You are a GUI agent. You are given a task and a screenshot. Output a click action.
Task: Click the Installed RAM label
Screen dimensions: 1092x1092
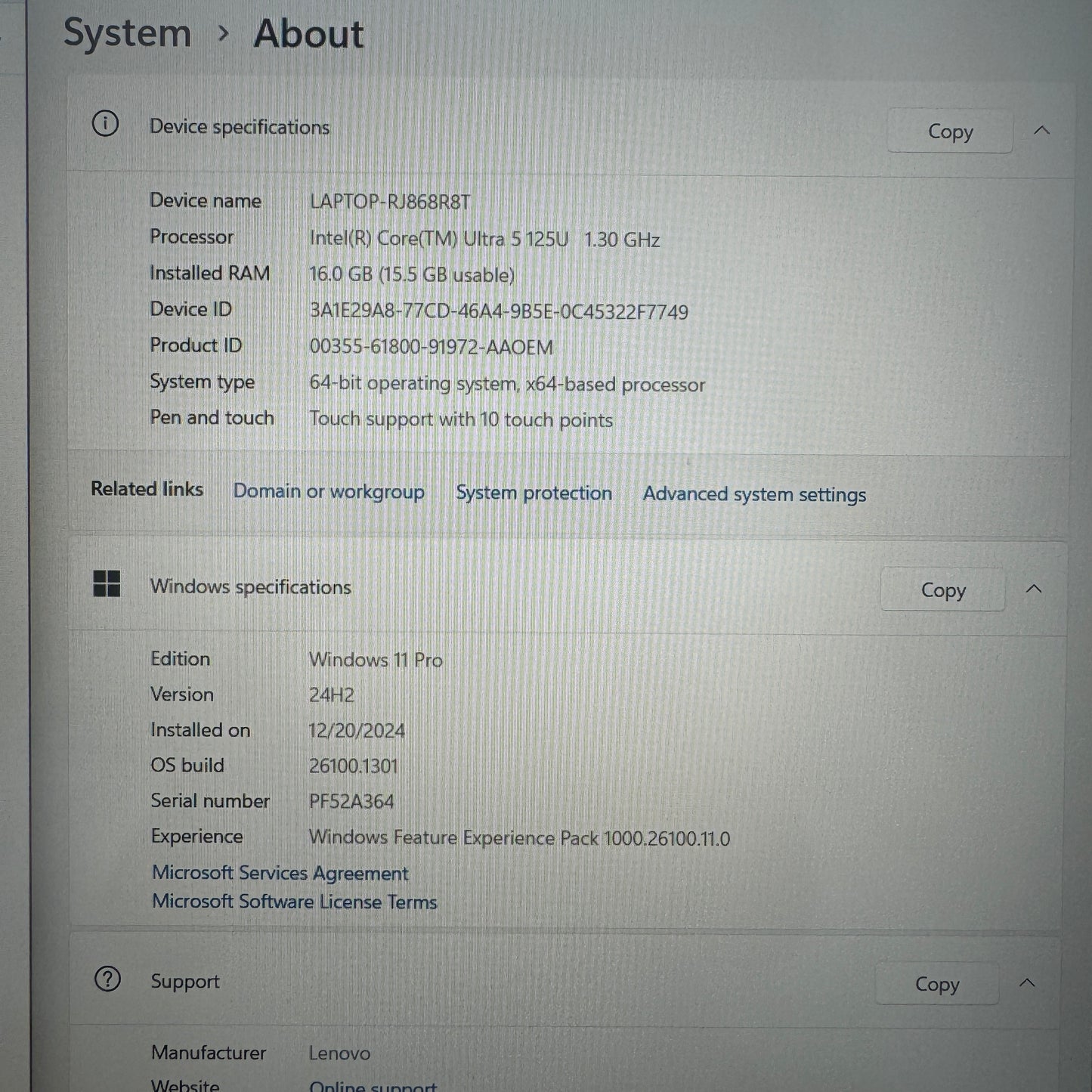209,273
